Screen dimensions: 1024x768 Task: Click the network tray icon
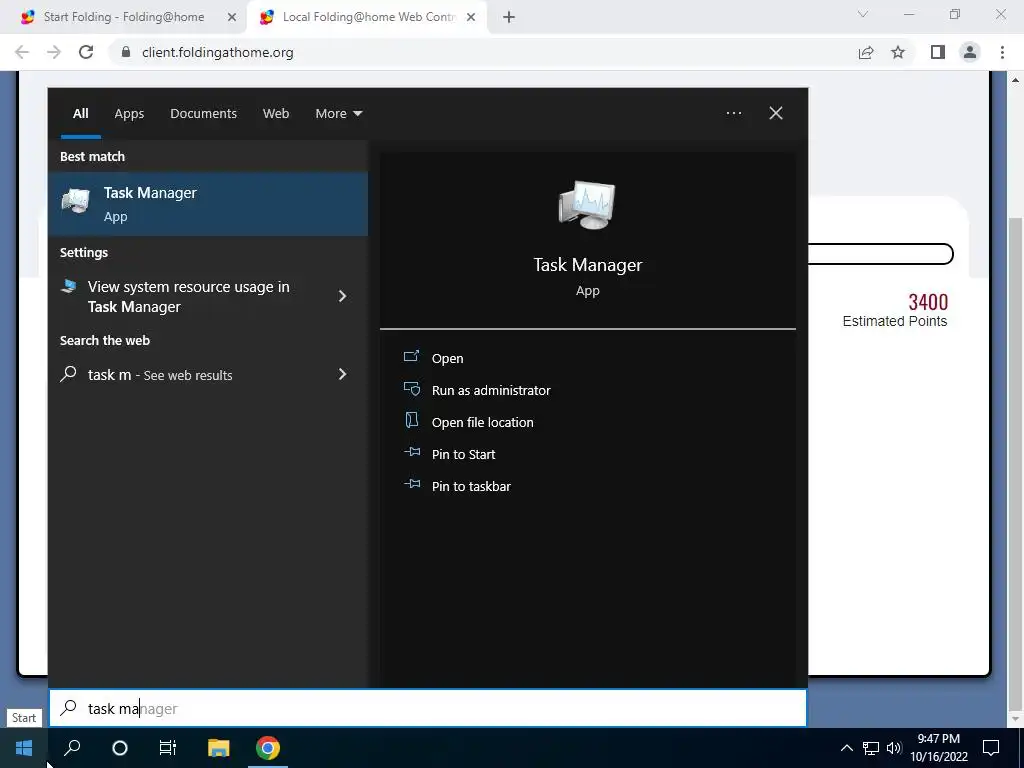click(x=871, y=748)
